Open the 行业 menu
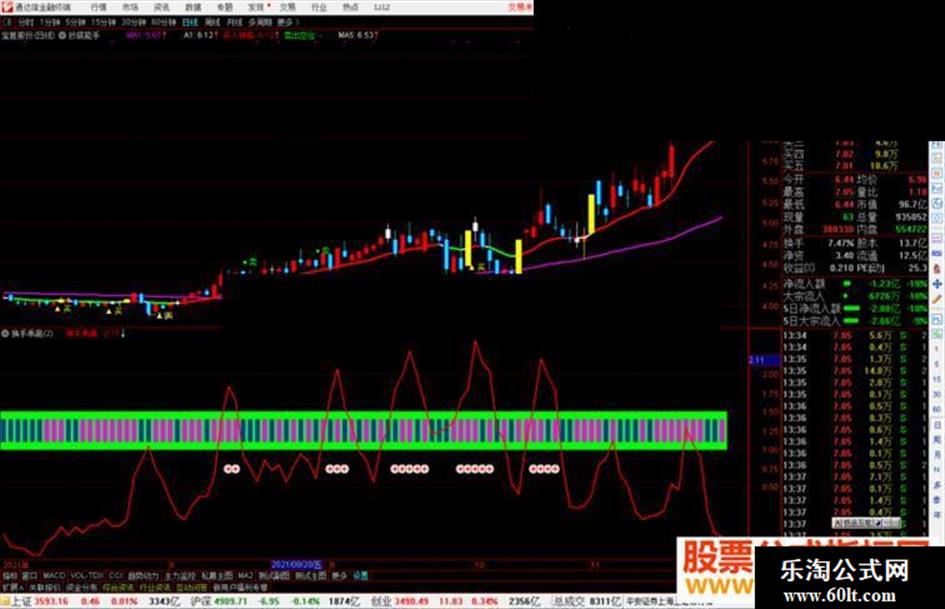The width and height of the screenshot is (945, 609). pos(319,7)
